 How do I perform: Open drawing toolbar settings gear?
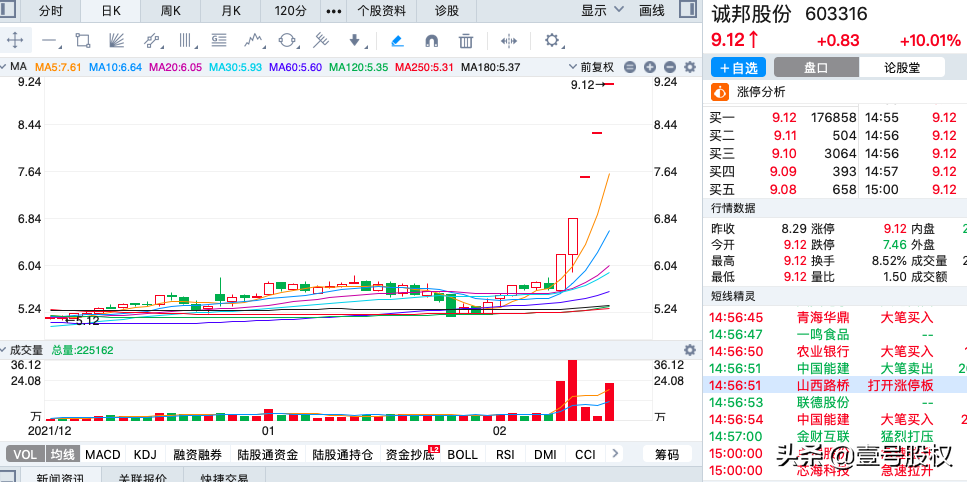(551, 41)
